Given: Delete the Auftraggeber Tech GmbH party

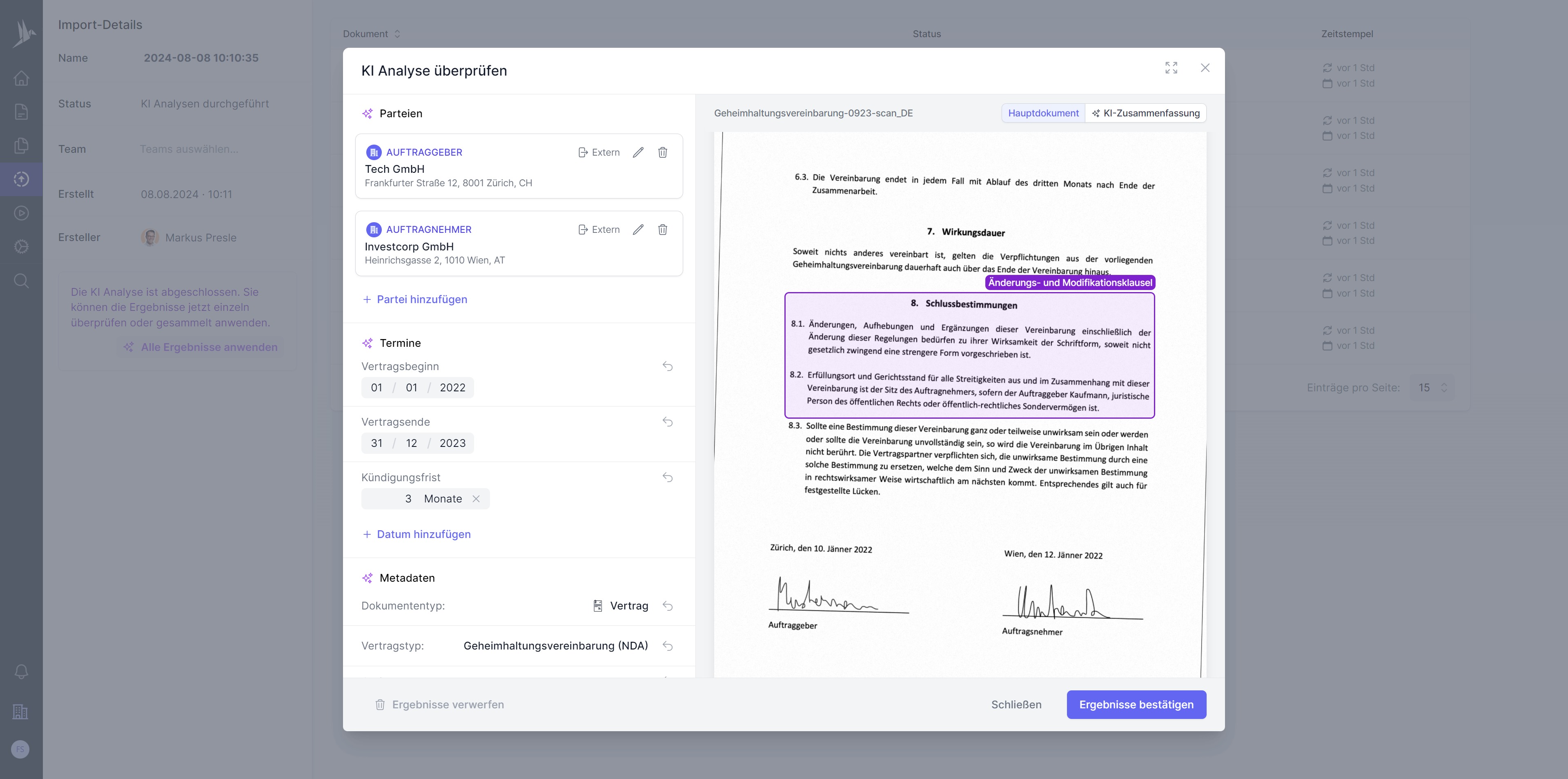Looking at the screenshot, I should coord(663,152).
